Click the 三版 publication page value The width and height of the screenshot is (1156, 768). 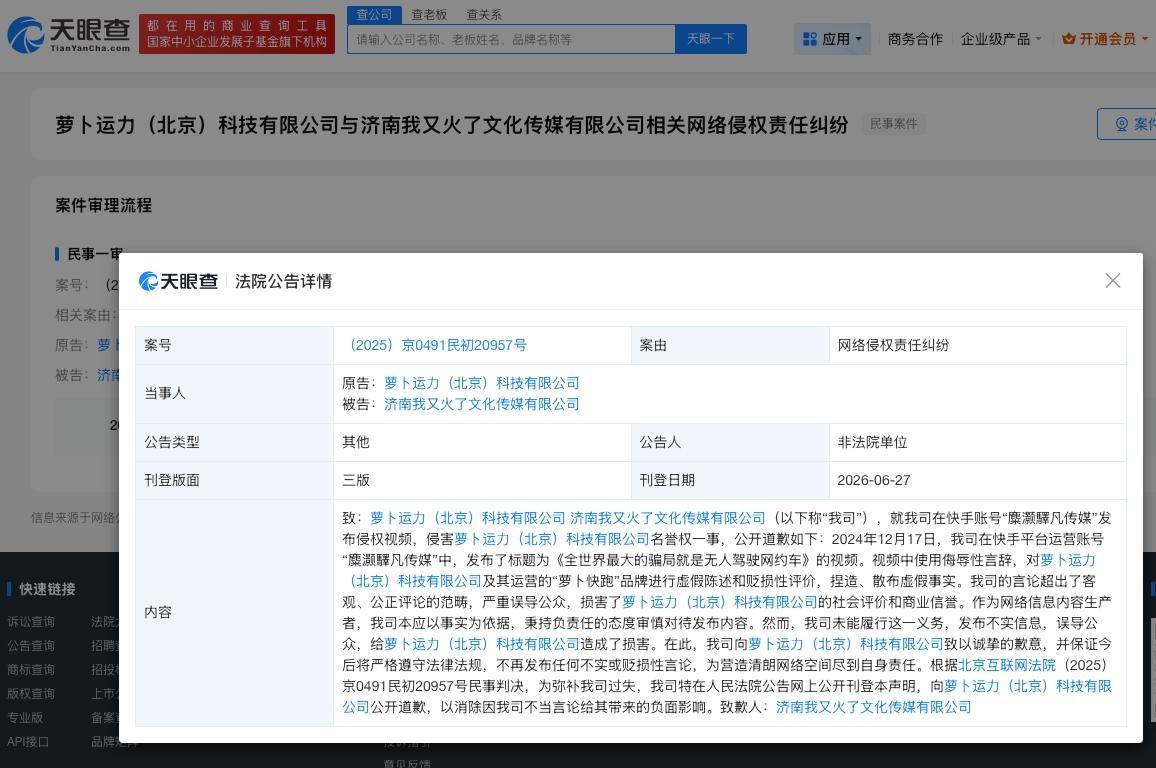pyautogui.click(x=355, y=481)
